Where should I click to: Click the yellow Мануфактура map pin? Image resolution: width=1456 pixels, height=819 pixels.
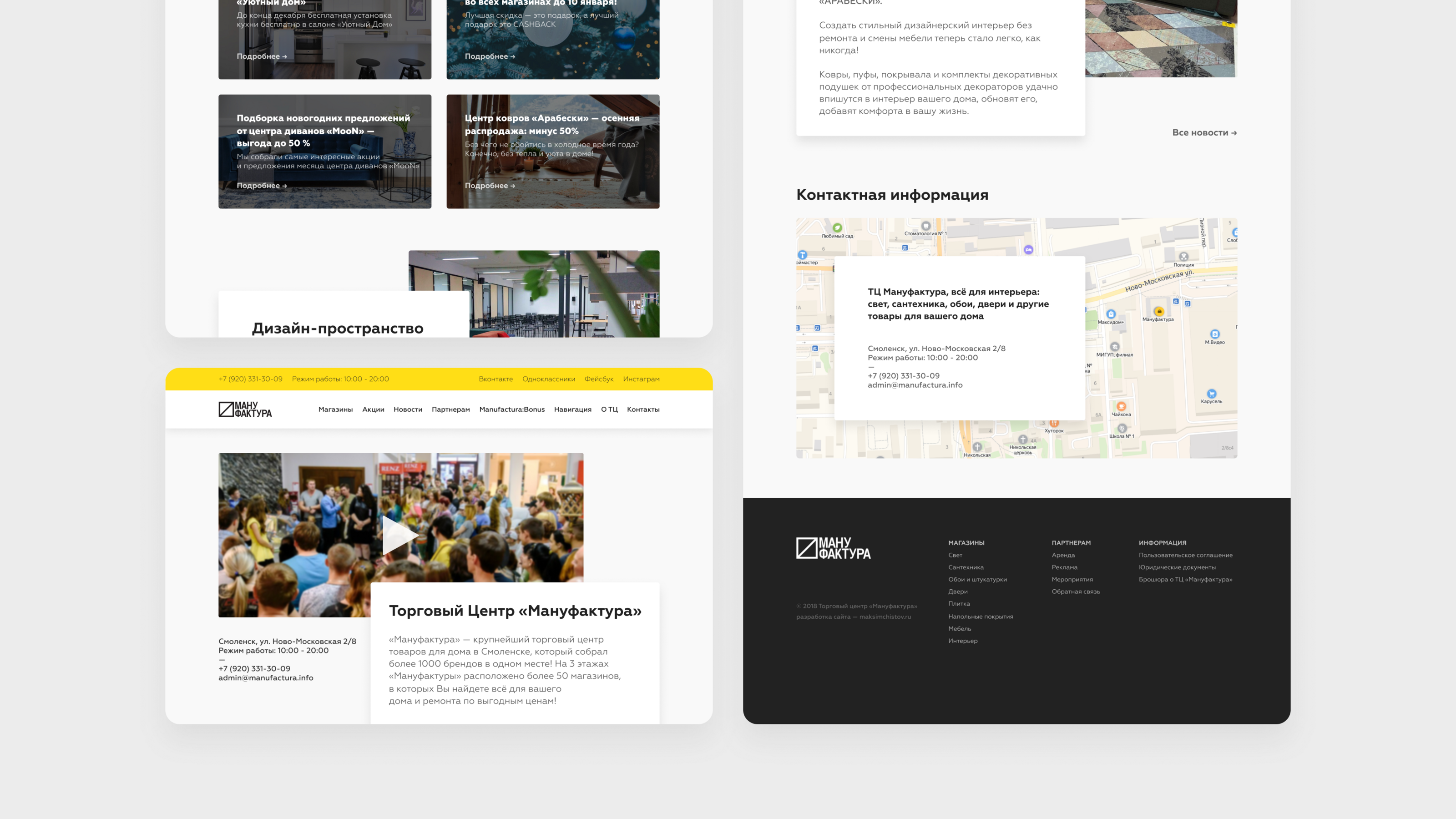coord(1159,311)
